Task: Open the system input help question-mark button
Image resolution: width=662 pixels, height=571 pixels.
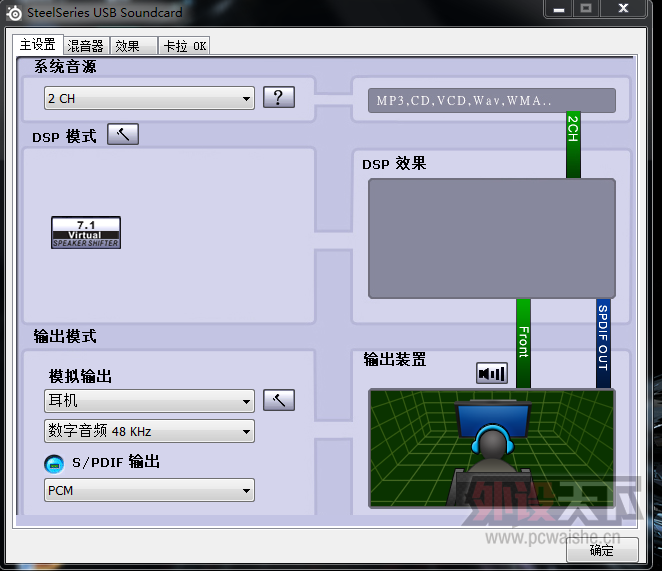Action: [279, 98]
